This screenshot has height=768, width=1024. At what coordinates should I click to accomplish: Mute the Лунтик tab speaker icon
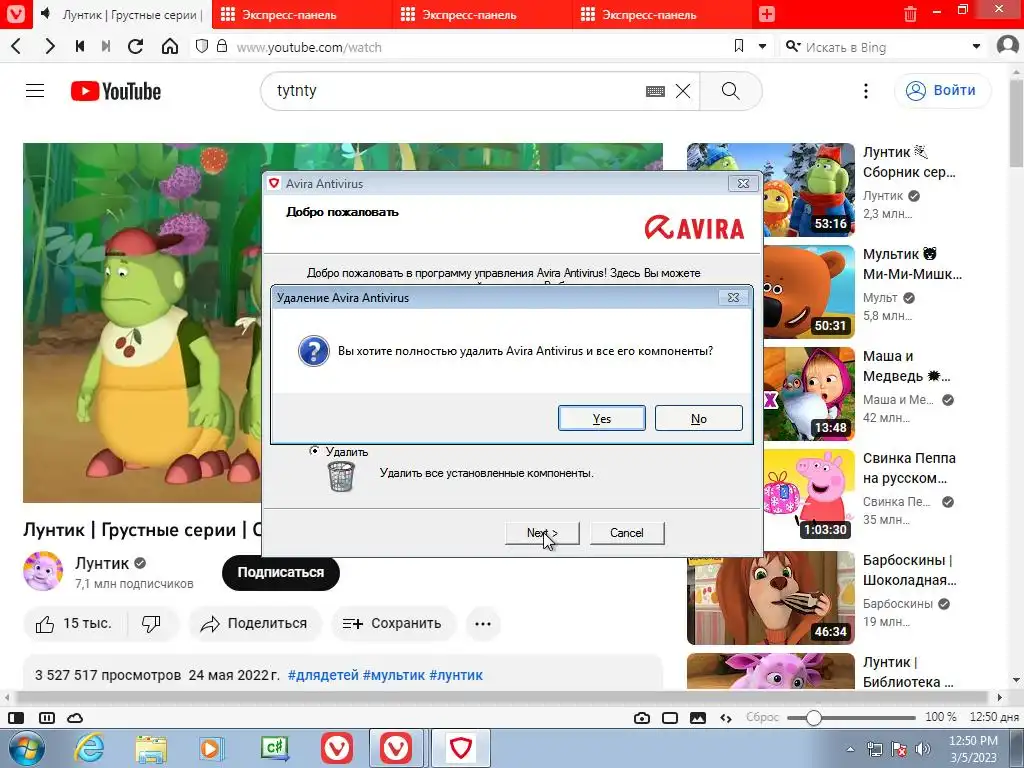click(x=46, y=14)
